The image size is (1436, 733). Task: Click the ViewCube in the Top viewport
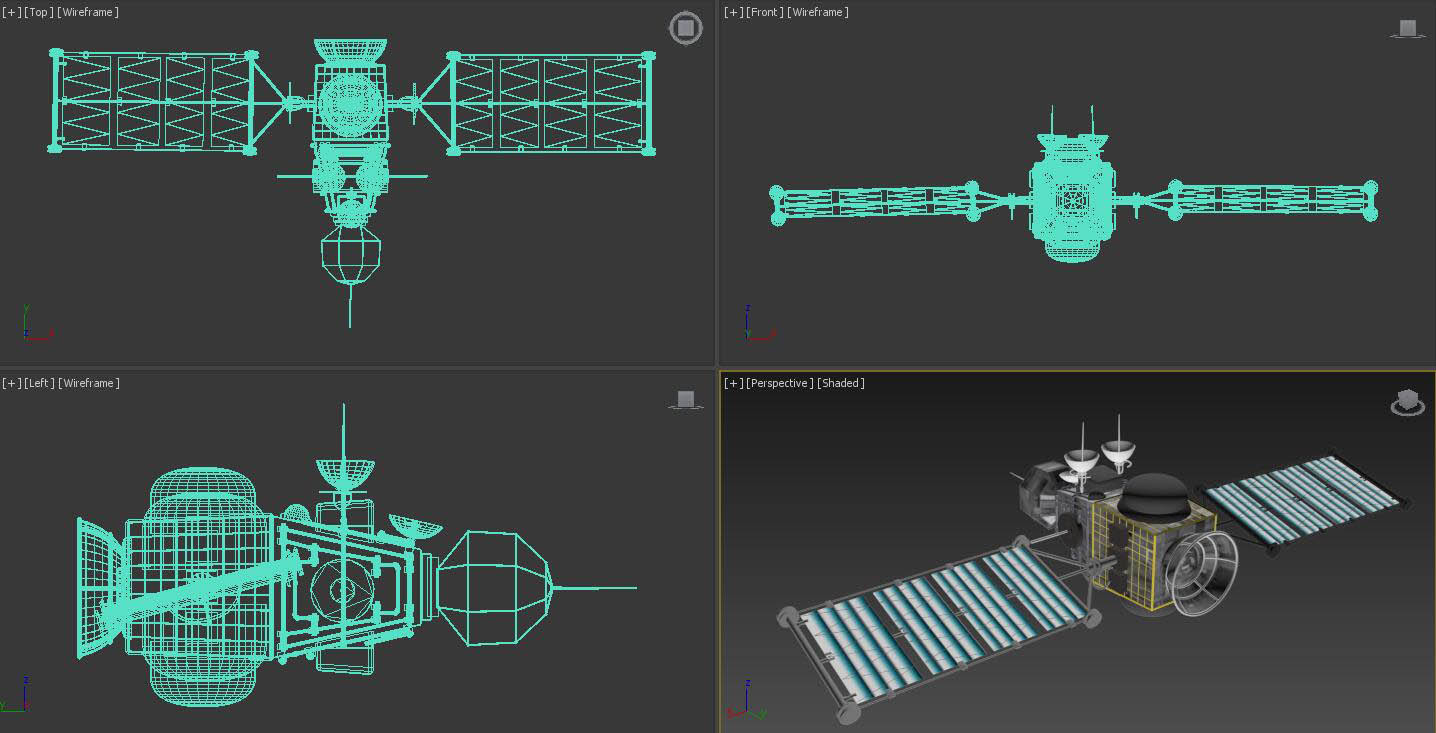click(x=685, y=28)
